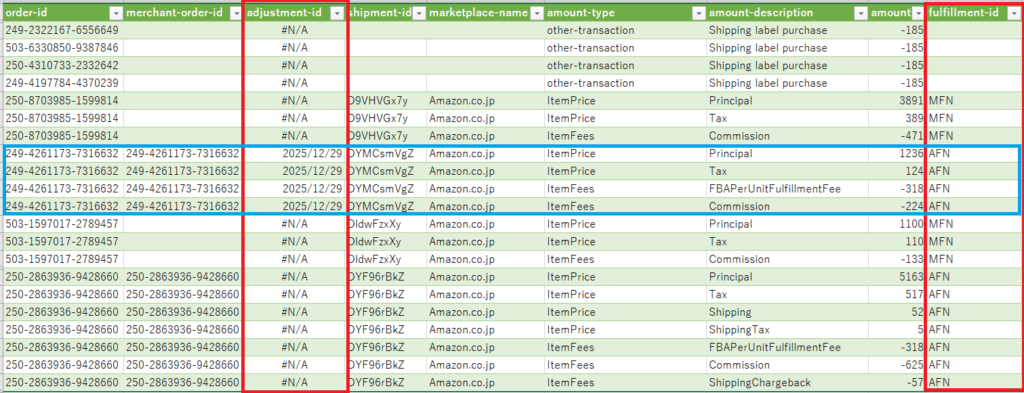Open the marketplace-name column filter dropdown

(x=536, y=13)
